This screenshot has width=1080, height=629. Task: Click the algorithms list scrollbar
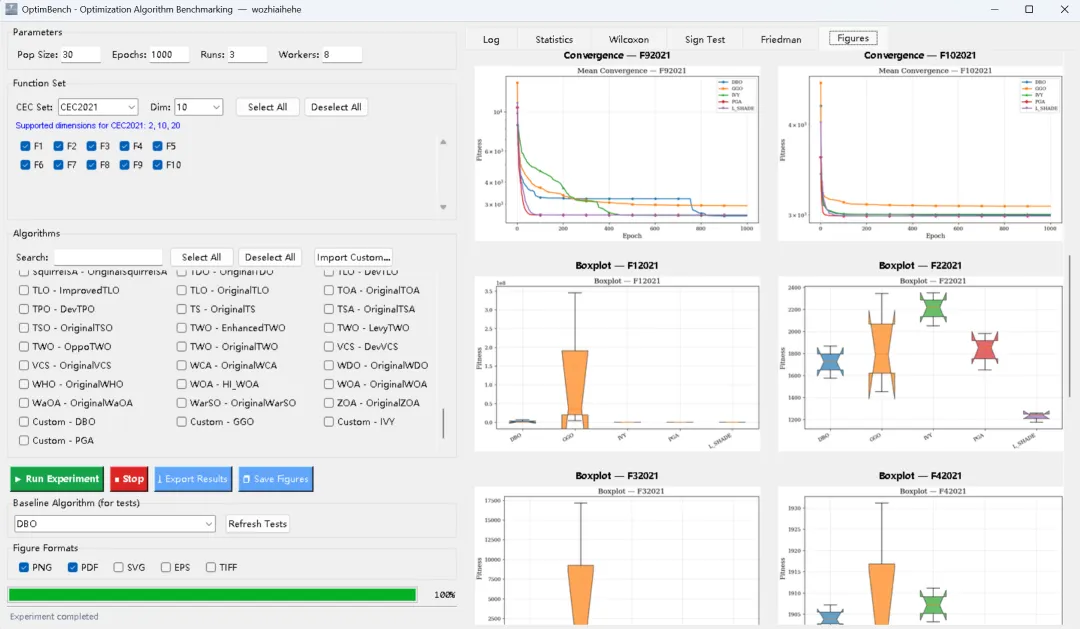[443, 423]
